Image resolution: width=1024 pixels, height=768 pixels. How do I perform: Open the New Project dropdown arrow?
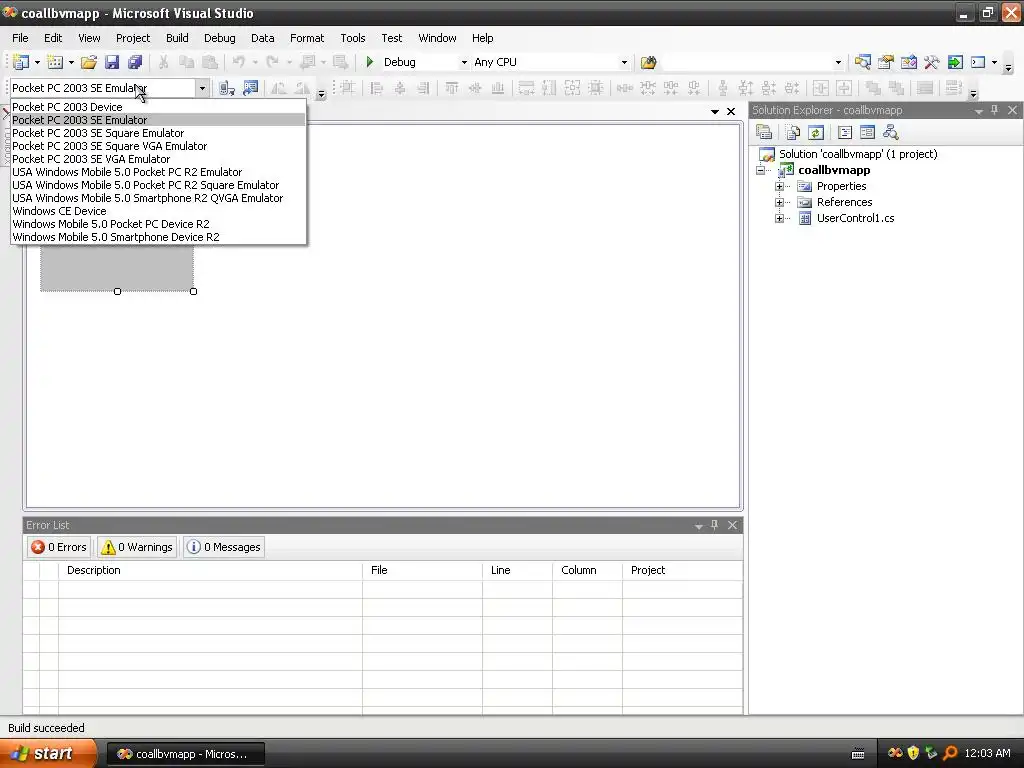[x=37, y=63]
